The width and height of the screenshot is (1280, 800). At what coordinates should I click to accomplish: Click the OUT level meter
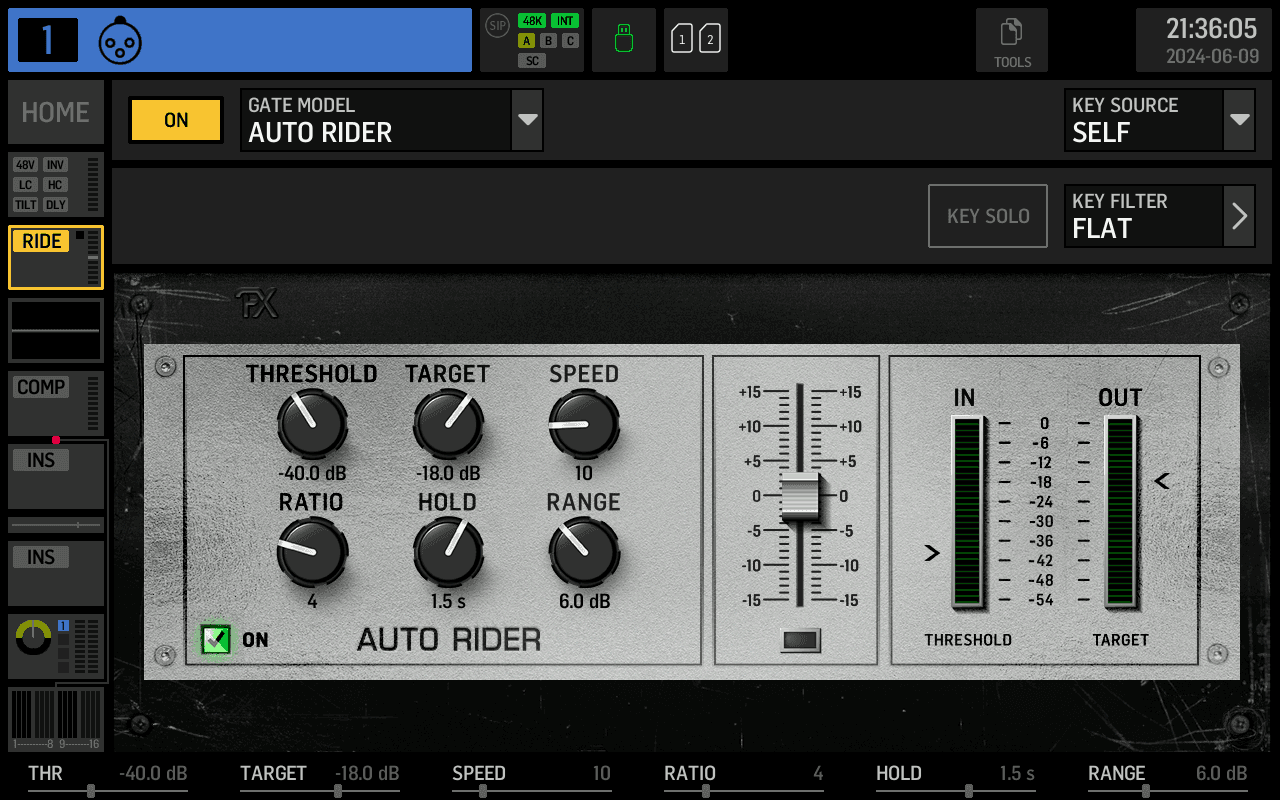pyautogui.click(x=1121, y=512)
